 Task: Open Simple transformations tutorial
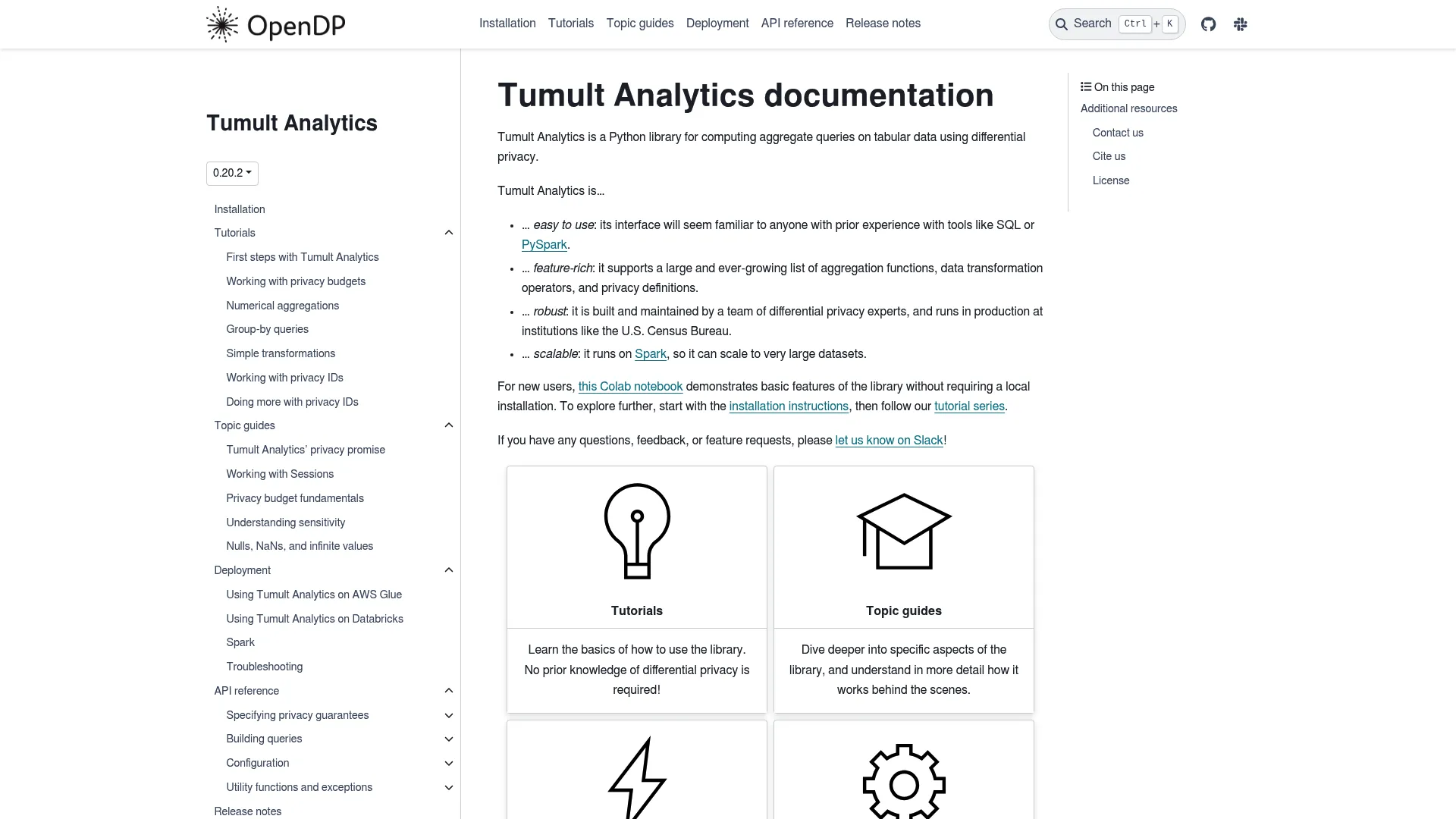(x=281, y=353)
